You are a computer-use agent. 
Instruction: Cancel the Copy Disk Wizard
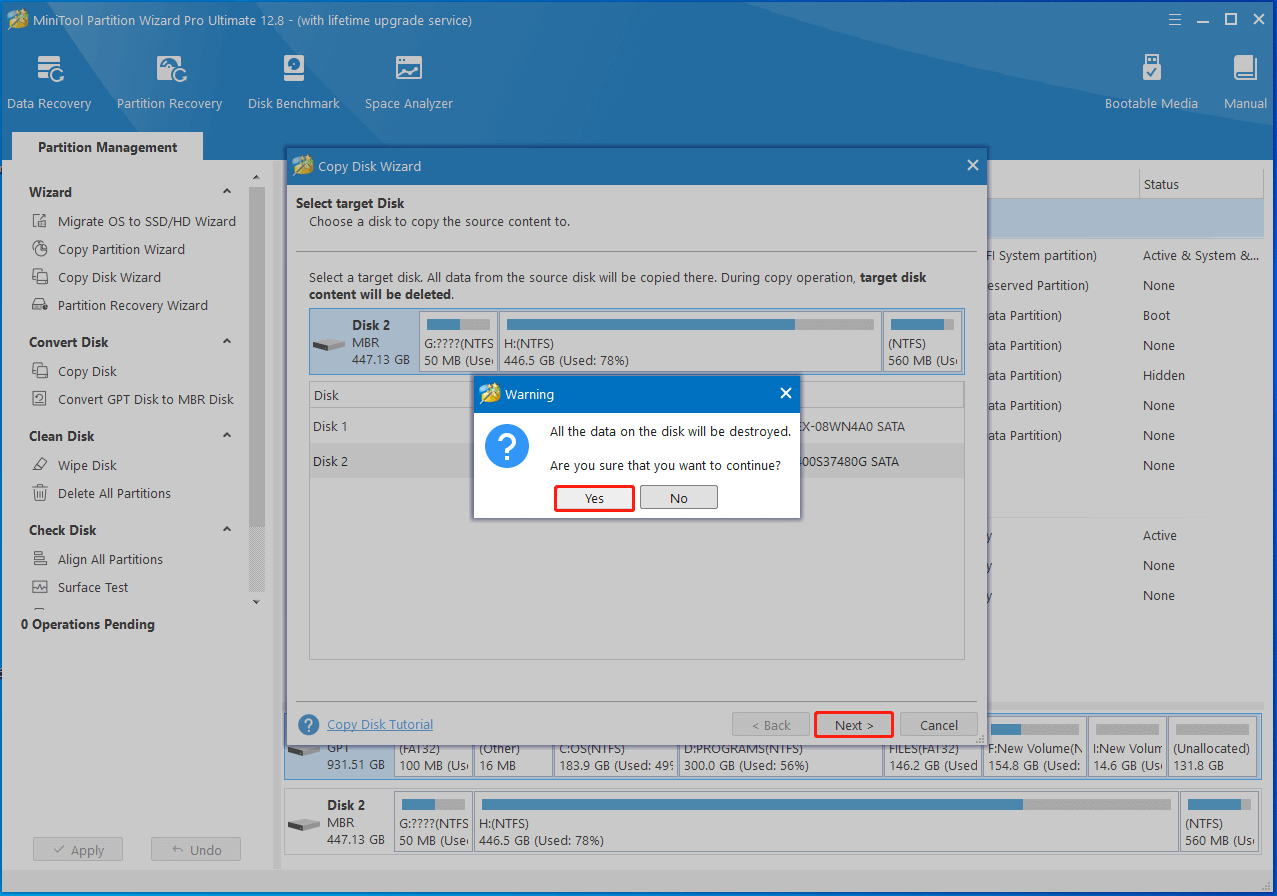point(938,725)
